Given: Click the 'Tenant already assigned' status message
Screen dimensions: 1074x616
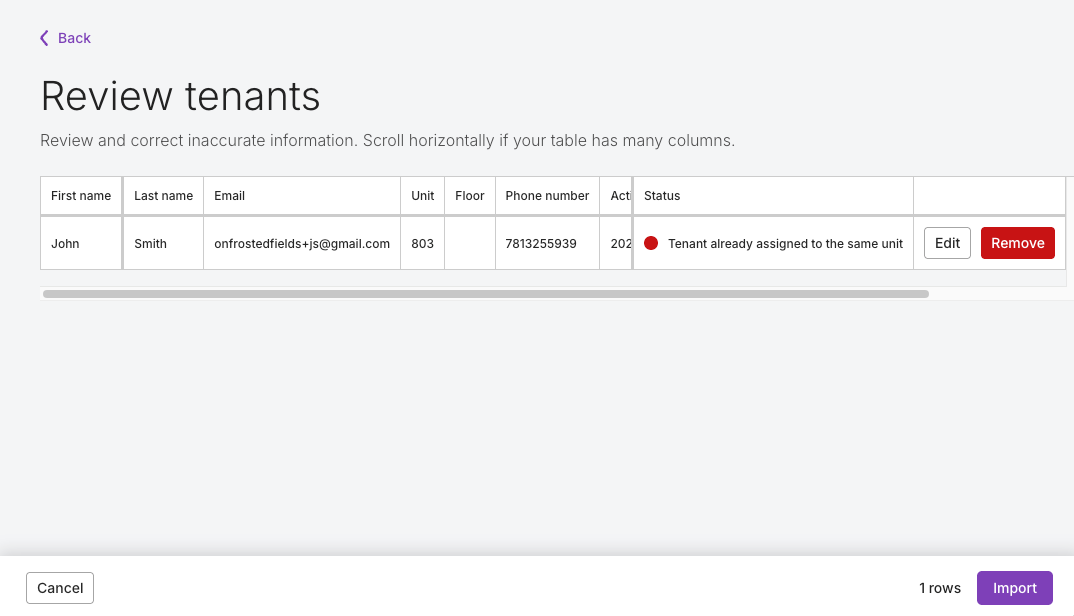Looking at the screenshot, I should 785,243.
